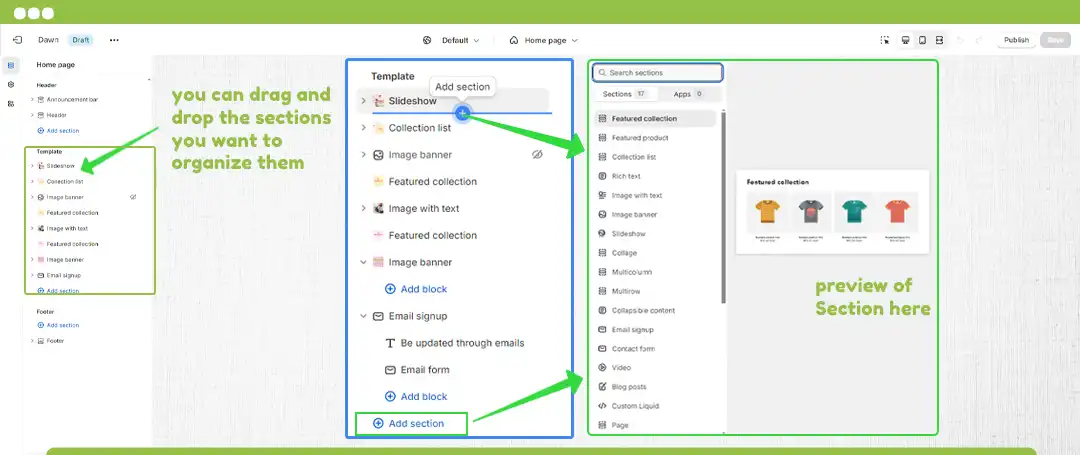Switch to desktop preview icon
Image resolution: width=1080 pixels, height=455 pixels.
905,40
